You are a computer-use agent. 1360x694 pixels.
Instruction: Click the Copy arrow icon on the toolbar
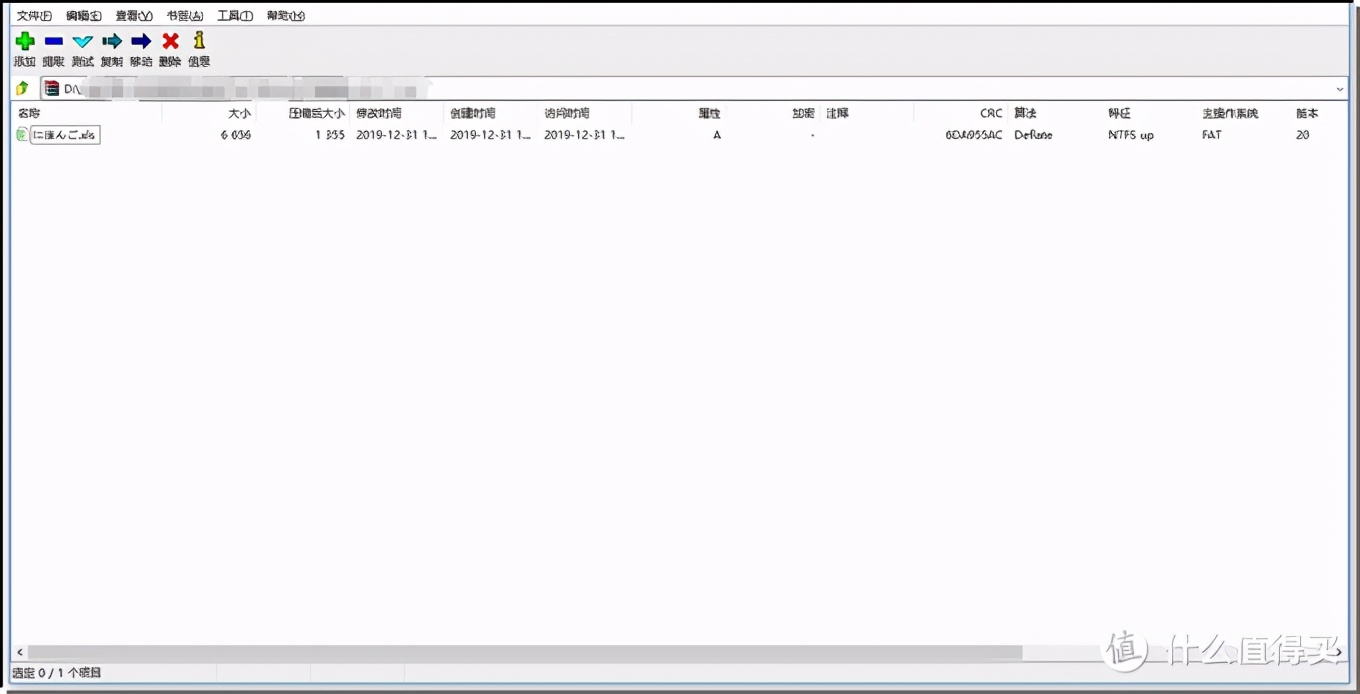click(x=111, y=41)
